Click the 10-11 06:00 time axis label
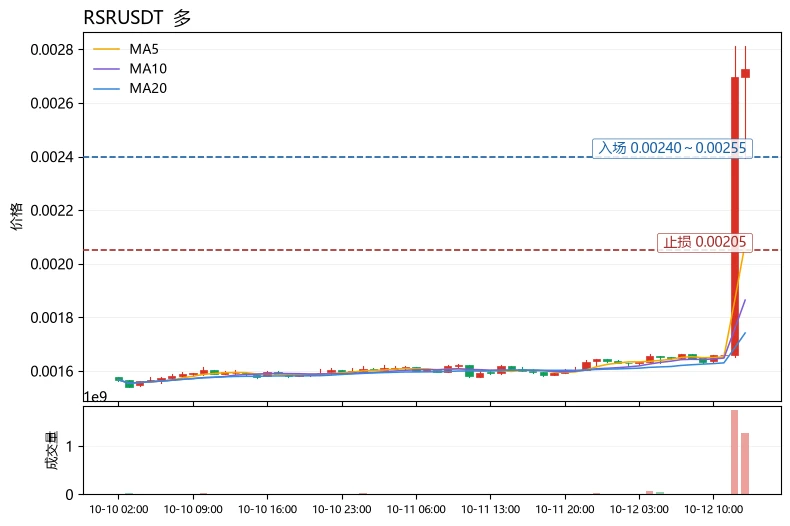Viewport: 790px width, 526px height. click(x=416, y=509)
